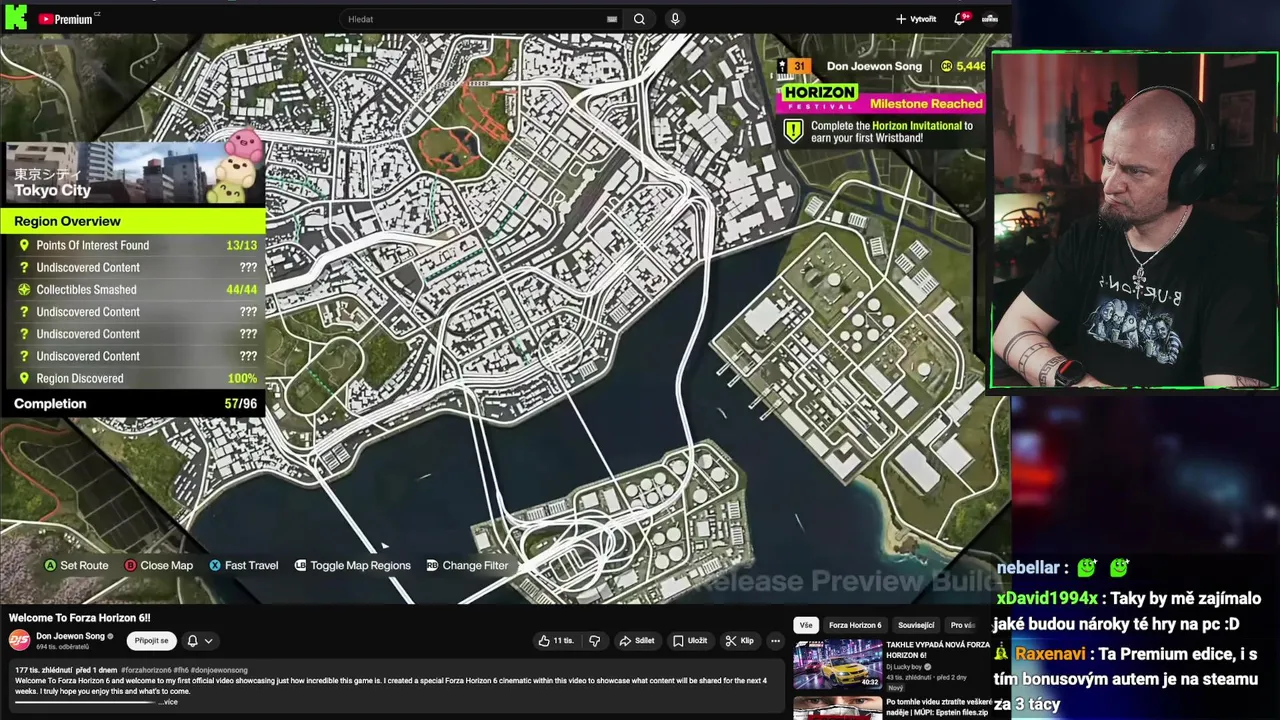The image size is (1280, 720).
Task: Click the player level 31 badge
Action: pos(794,66)
